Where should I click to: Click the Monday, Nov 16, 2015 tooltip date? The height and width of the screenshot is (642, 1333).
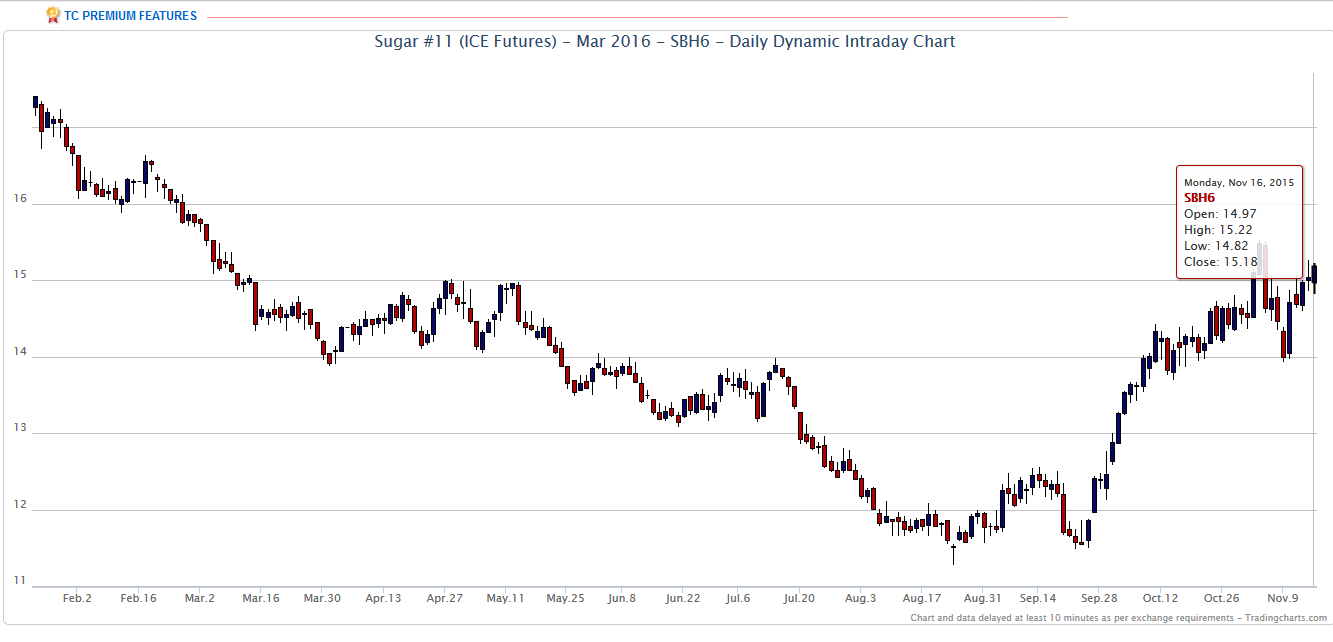1237,183
